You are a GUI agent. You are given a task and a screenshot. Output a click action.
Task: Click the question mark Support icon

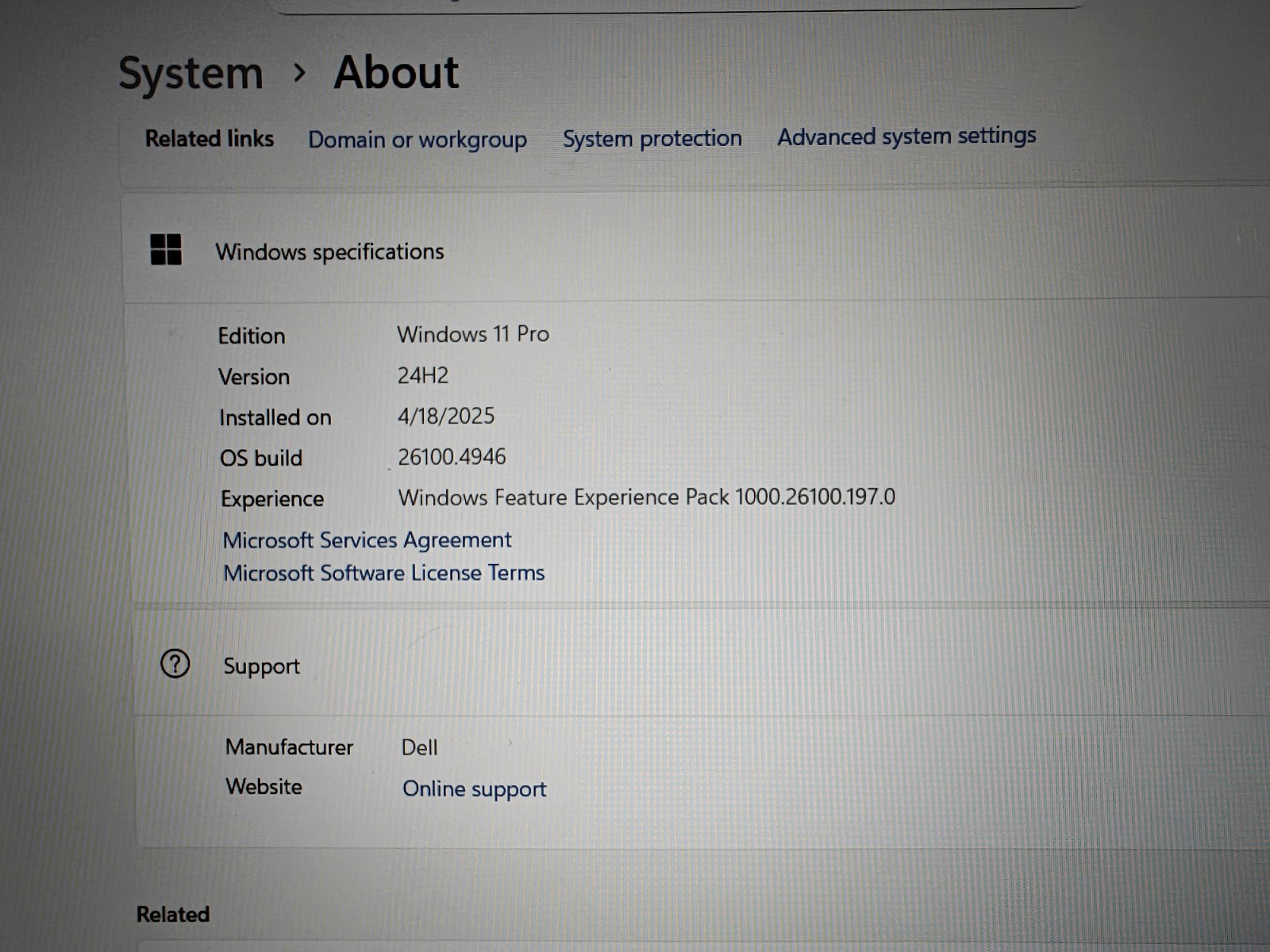[x=175, y=663]
